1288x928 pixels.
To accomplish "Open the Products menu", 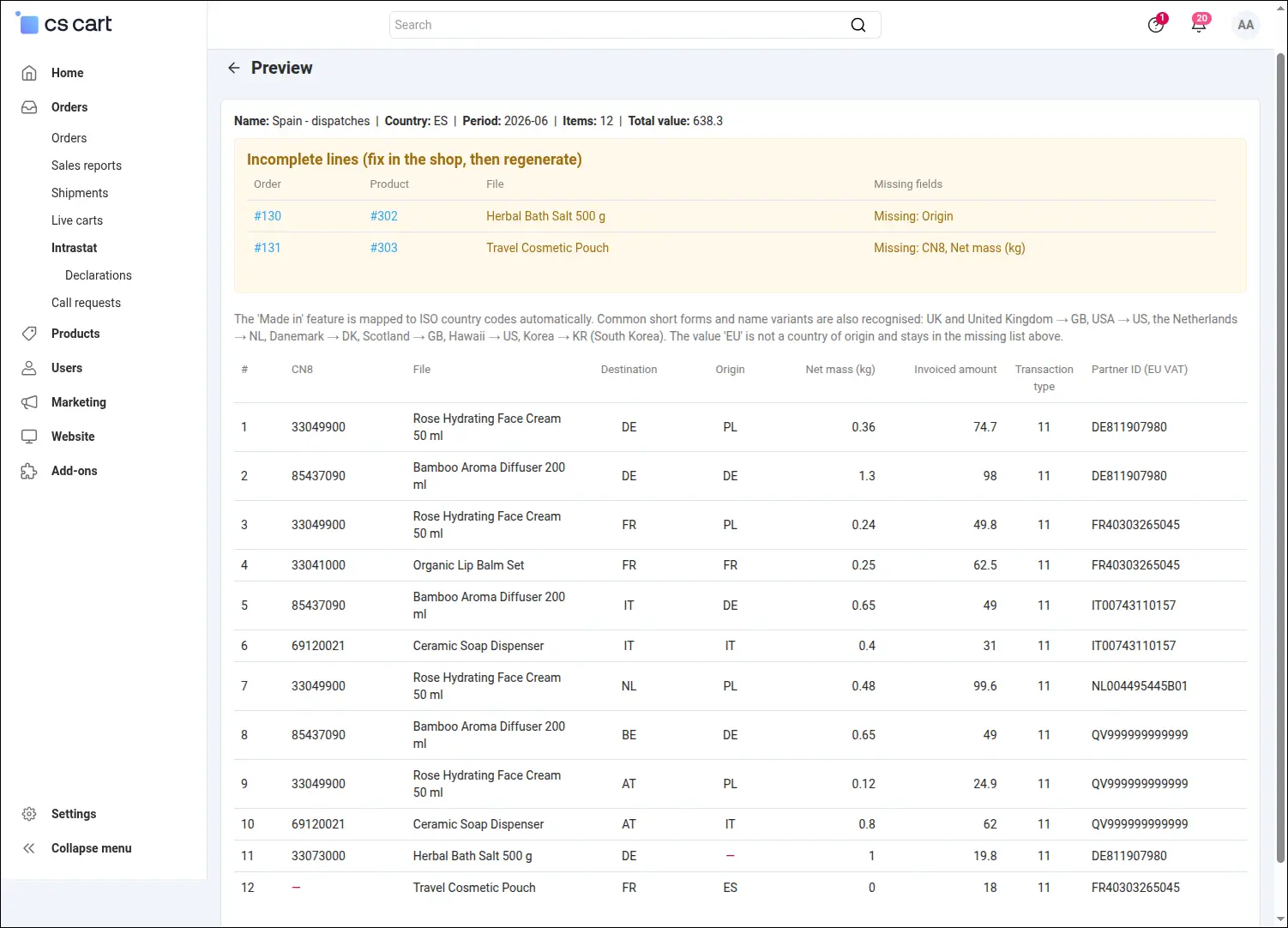I will click(x=75, y=334).
